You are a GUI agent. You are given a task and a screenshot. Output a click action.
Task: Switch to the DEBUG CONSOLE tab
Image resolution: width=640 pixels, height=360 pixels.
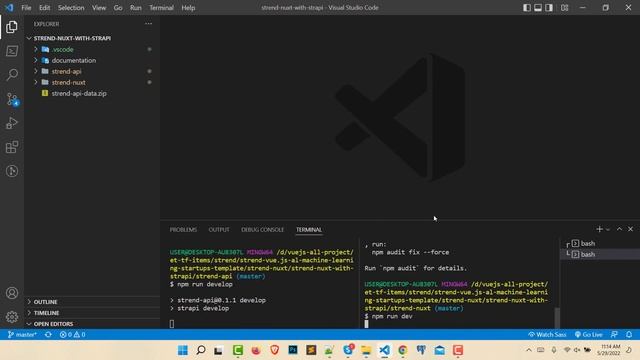(262, 230)
